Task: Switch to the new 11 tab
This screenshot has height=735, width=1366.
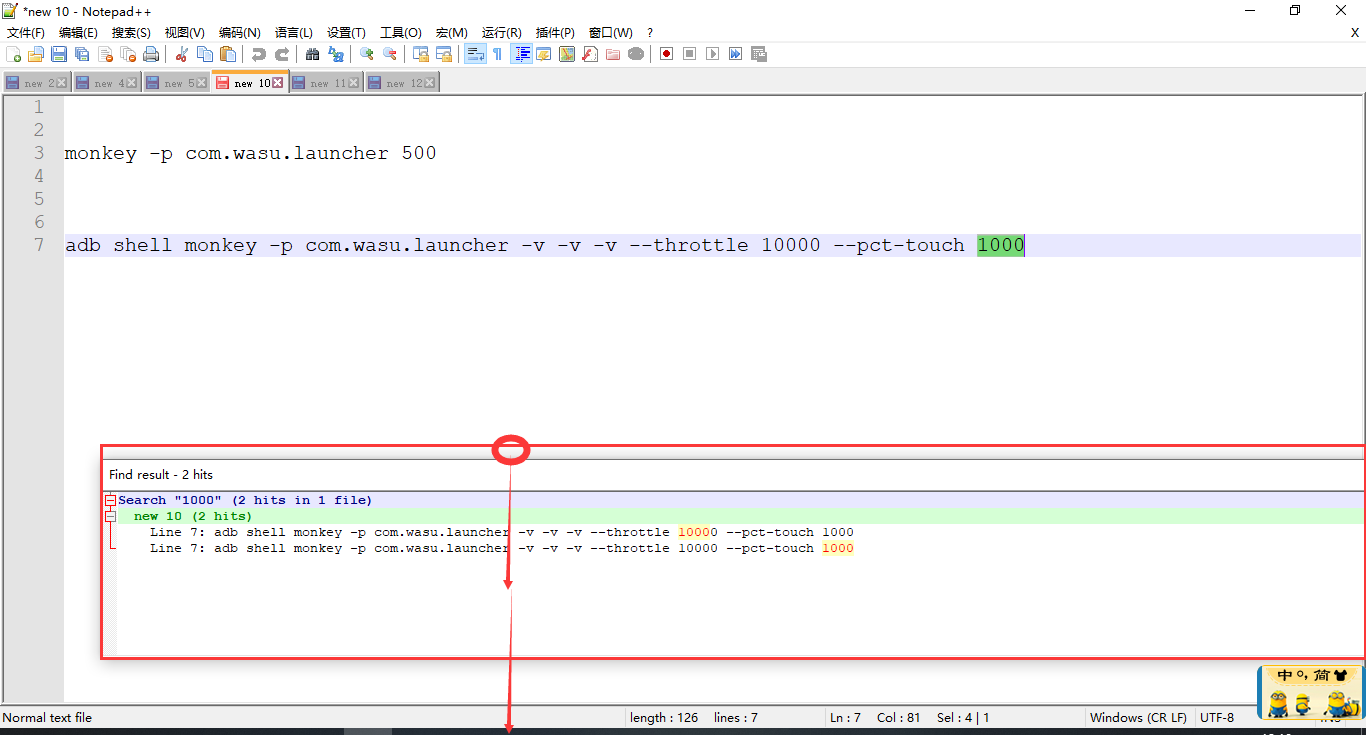Action: (x=320, y=82)
